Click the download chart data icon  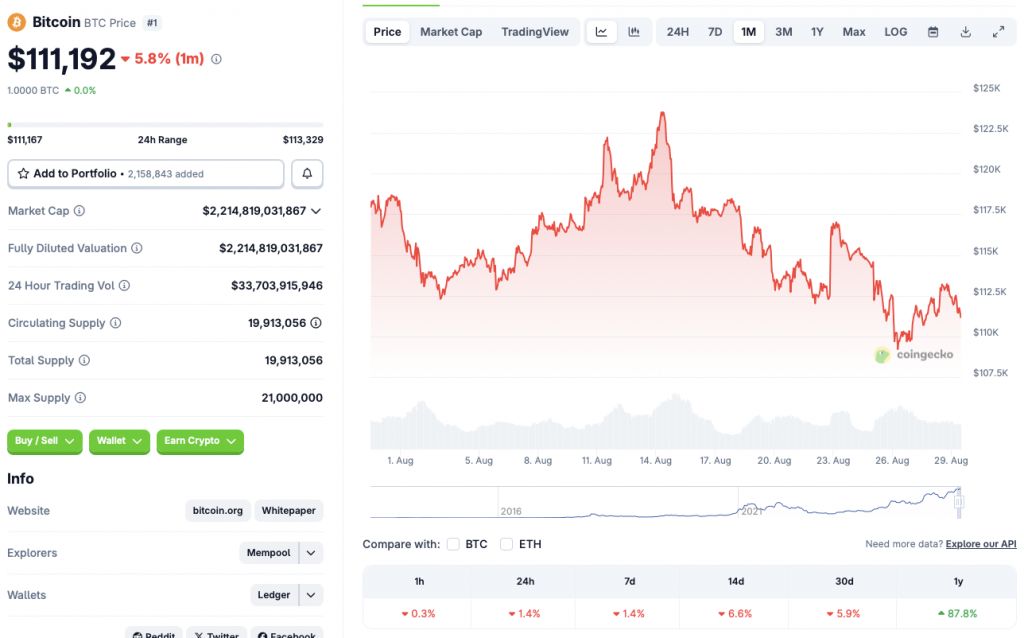(966, 31)
